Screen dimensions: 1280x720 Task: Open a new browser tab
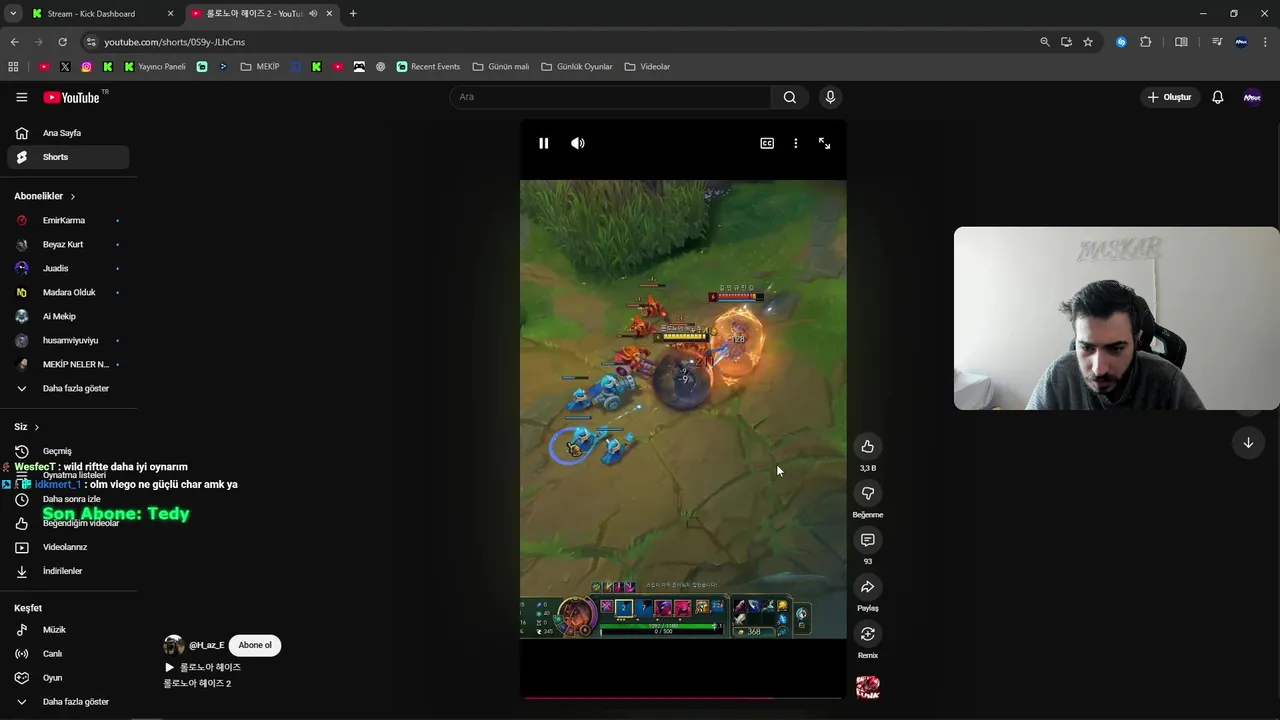tap(353, 13)
